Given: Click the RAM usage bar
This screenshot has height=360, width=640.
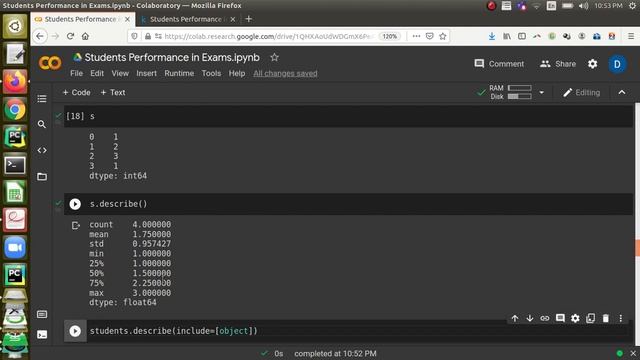Looking at the screenshot, I should 519,88.
